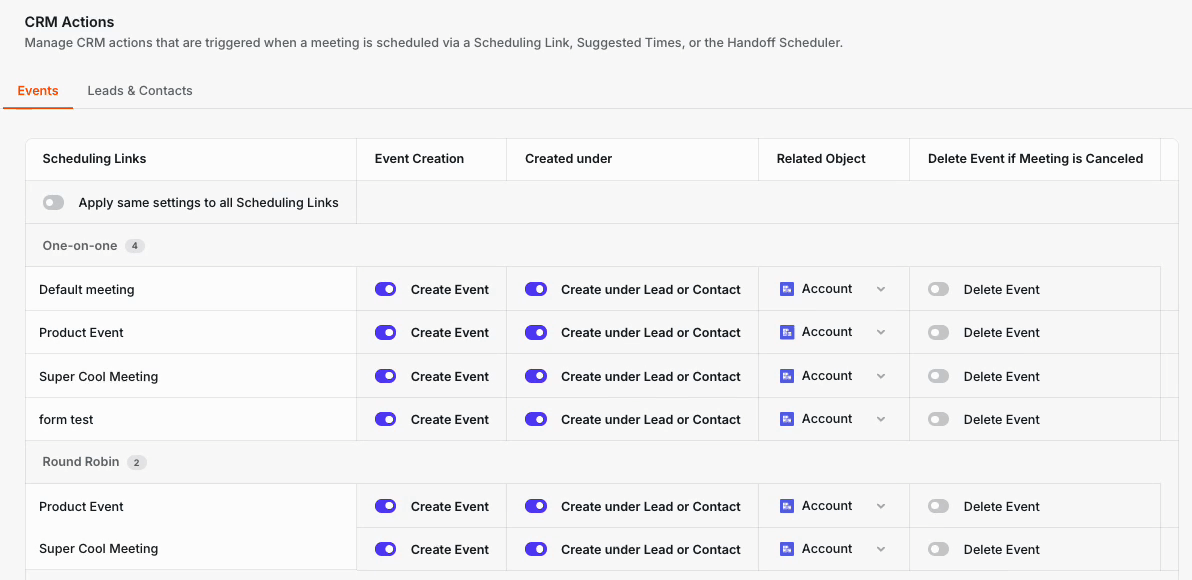
Task: Click the One-on-one count badge
Action: click(x=135, y=246)
